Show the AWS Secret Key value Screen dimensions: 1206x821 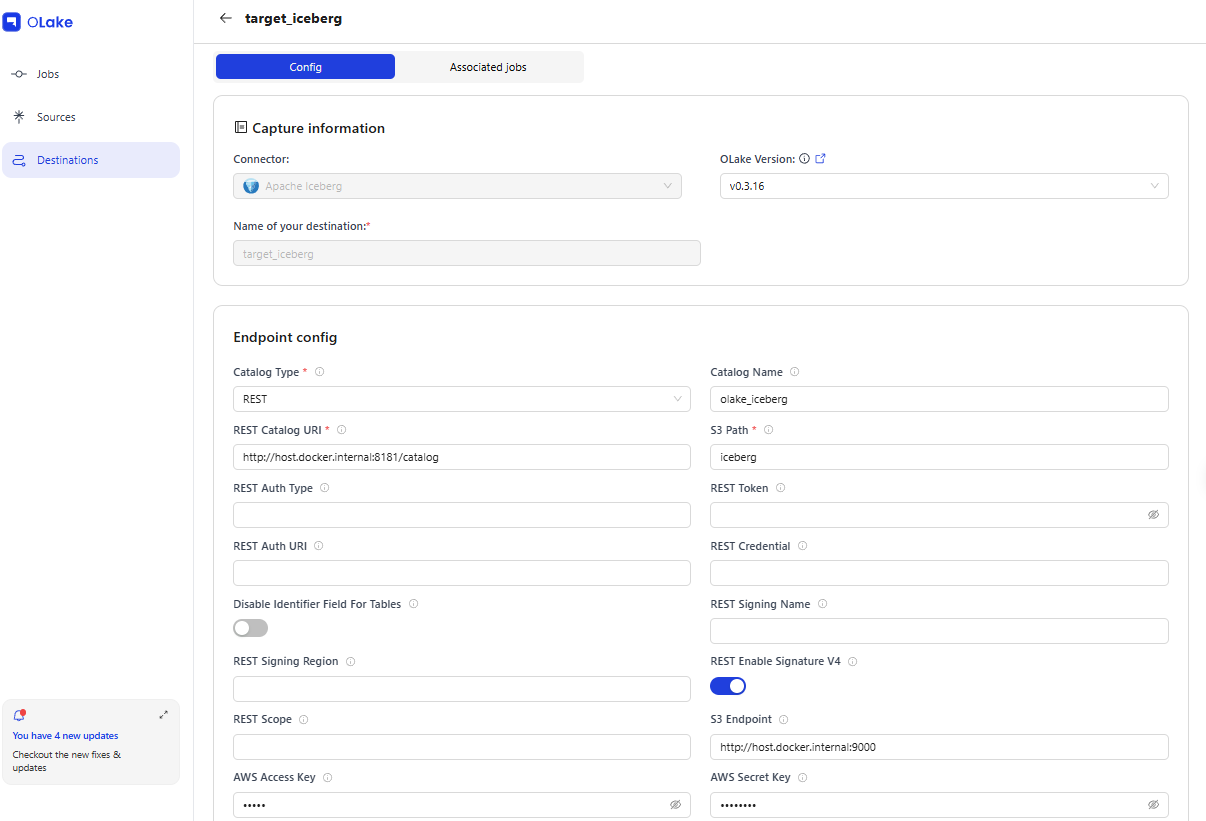[x=1153, y=805]
